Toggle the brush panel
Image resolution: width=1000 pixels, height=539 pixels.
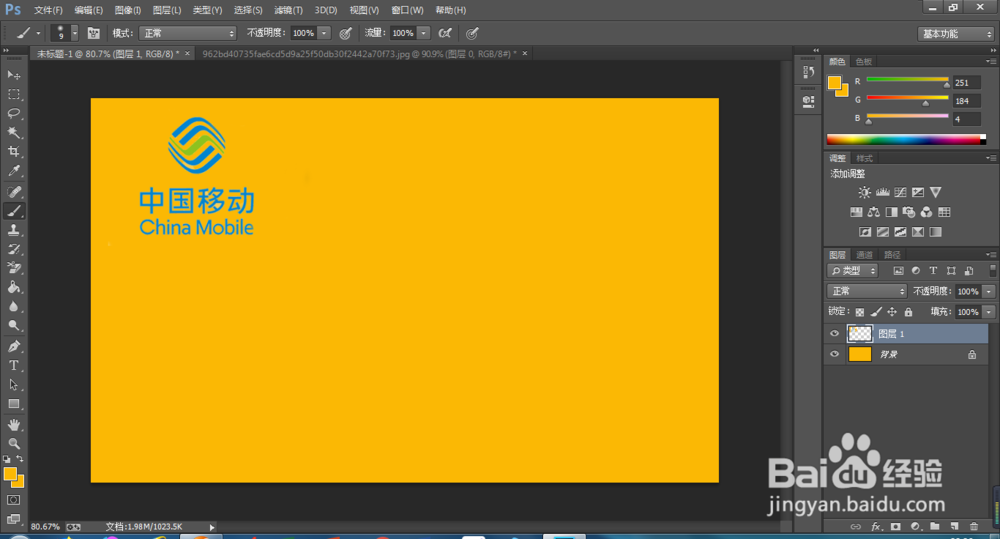93,33
